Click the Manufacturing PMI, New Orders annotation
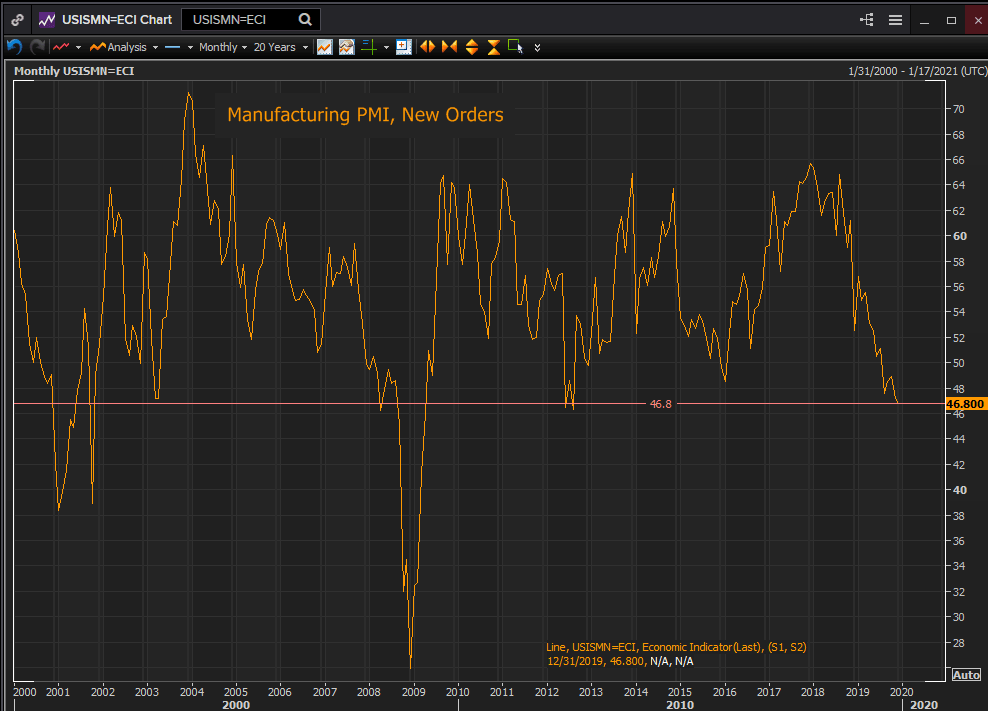988x711 pixels. 365,115
